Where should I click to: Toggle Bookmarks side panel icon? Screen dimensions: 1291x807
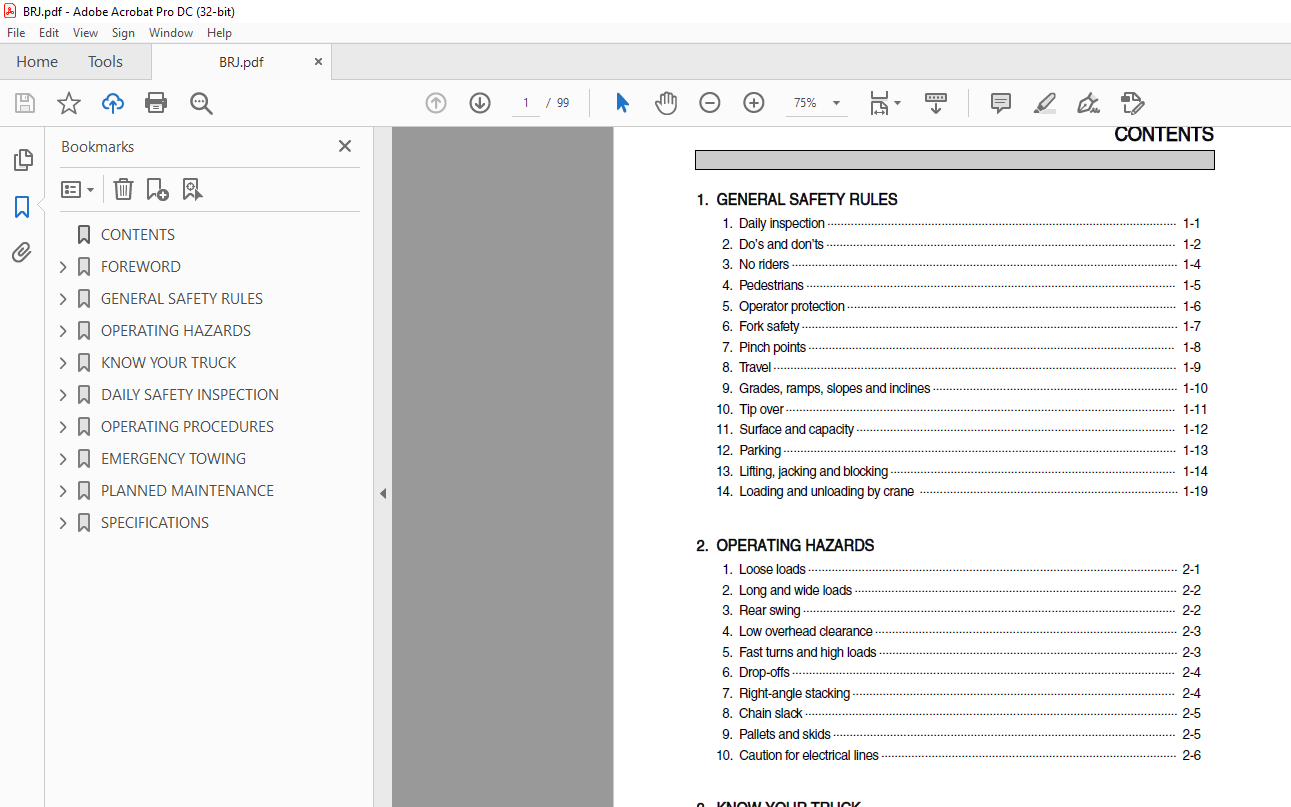[x=22, y=207]
